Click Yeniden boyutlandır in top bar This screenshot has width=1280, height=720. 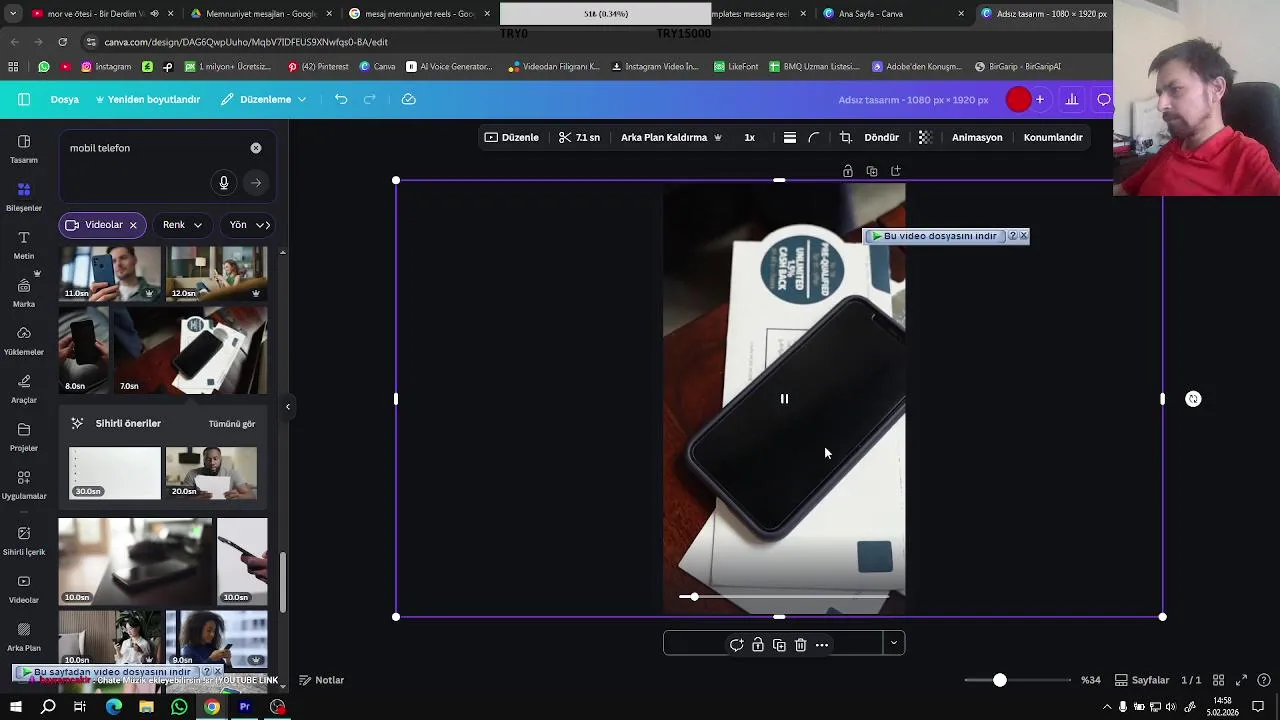[148, 99]
